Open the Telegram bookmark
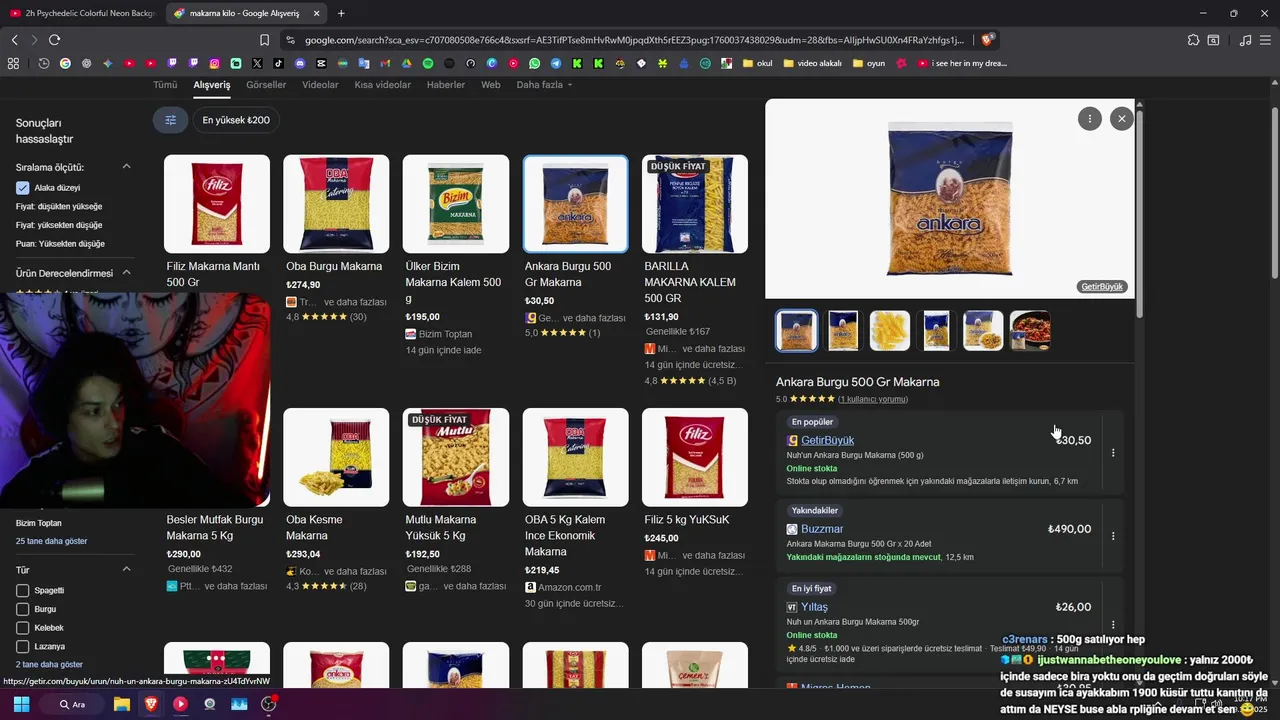1280x720 pixels. (556, 63)
